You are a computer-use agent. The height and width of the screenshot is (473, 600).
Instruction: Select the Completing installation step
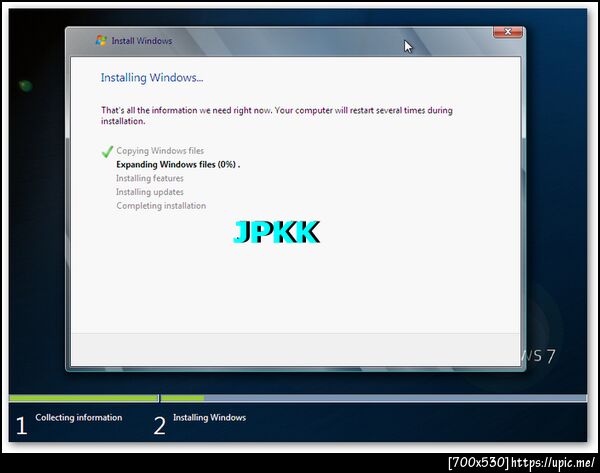pyautogui.click(x=161, y=206)
